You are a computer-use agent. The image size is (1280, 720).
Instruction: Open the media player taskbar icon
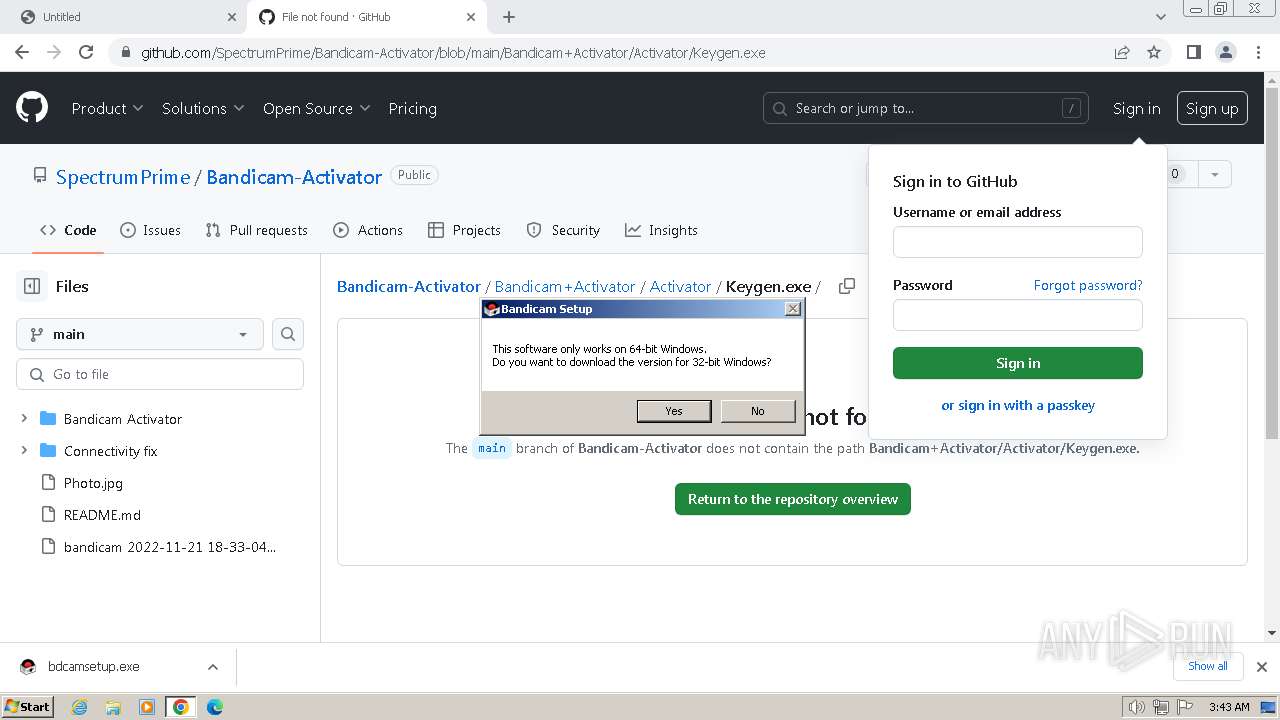click(x=147, y=707)
